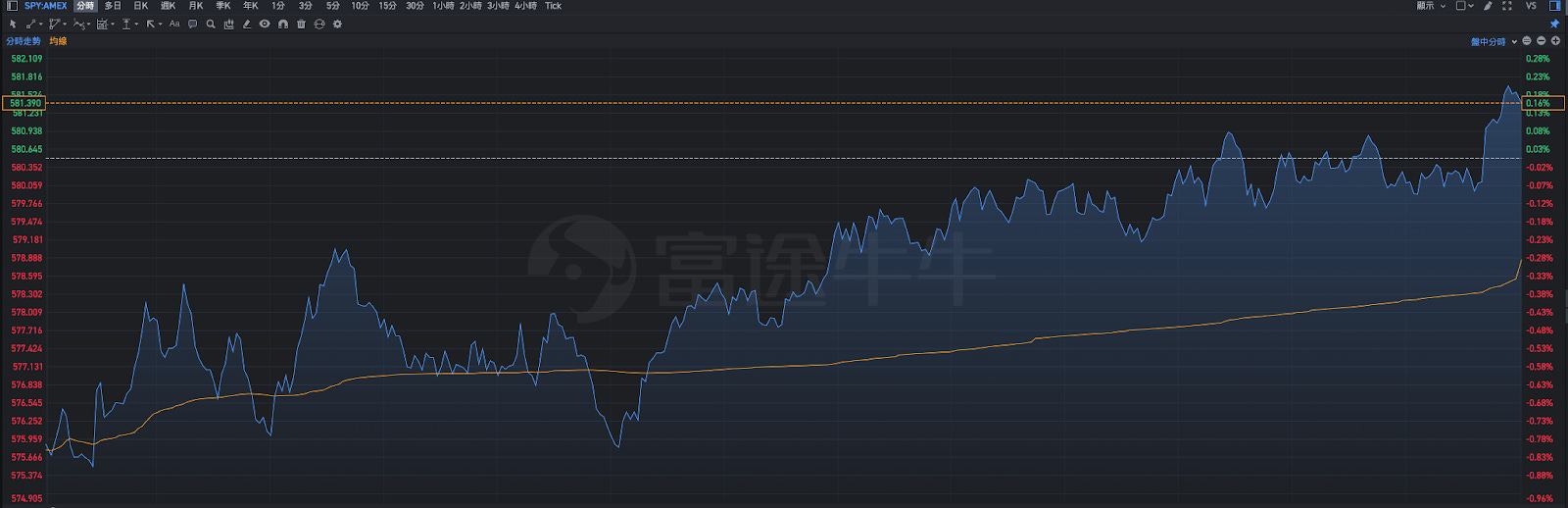The height and width of the screenshot is (508, 1568).
Task: Open the 盤中分時 session dropdown
Action: pos(1494,41)
